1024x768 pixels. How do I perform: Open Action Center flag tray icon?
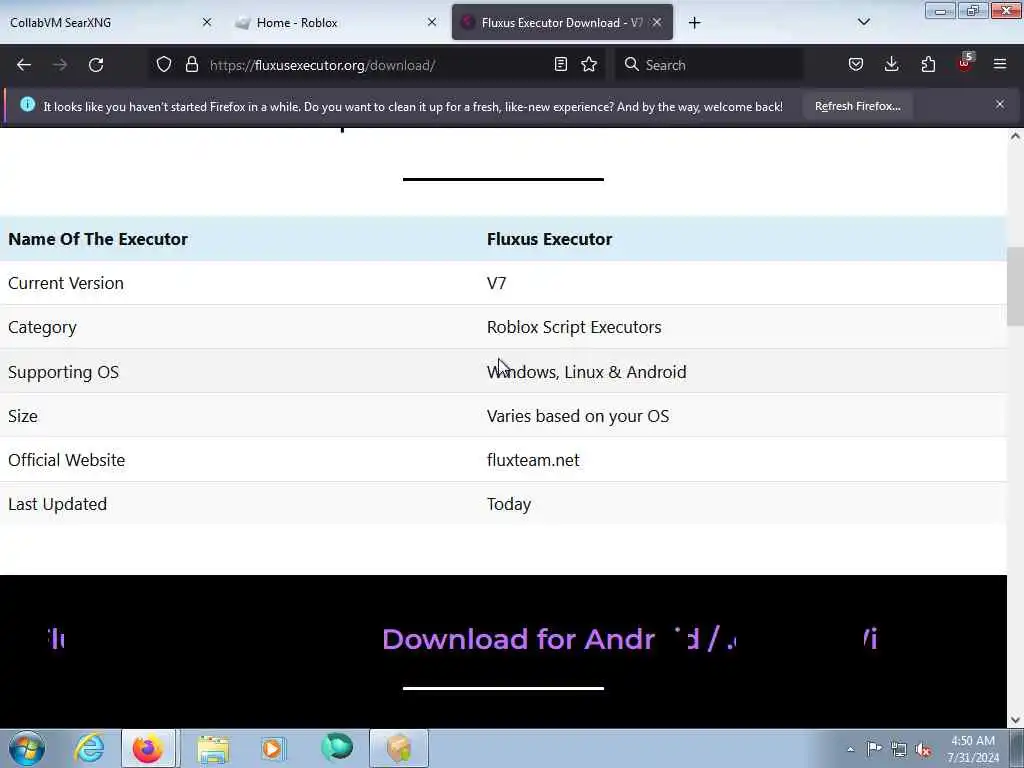(x=874, y=748)
